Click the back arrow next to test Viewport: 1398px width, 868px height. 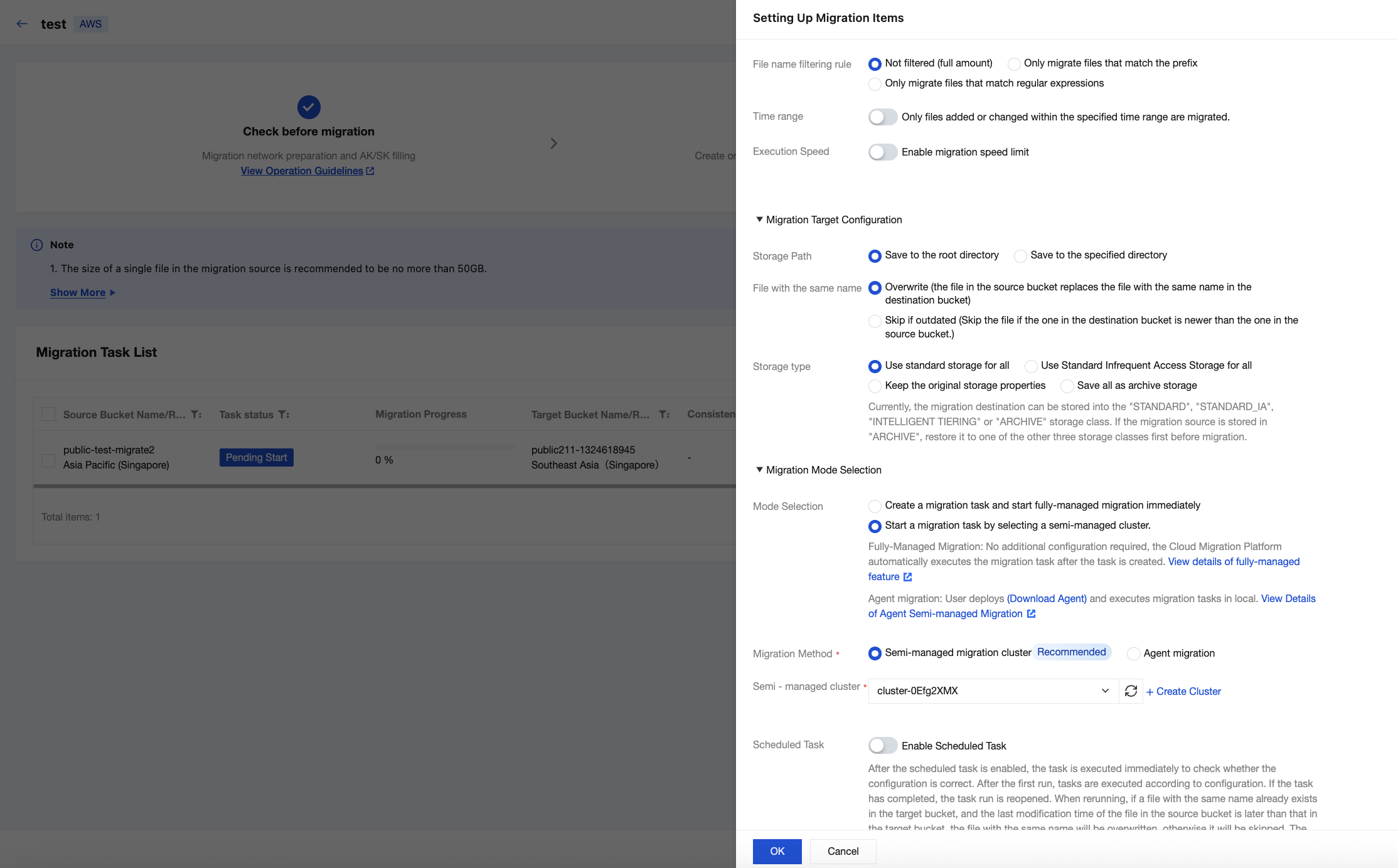point(22,24)
